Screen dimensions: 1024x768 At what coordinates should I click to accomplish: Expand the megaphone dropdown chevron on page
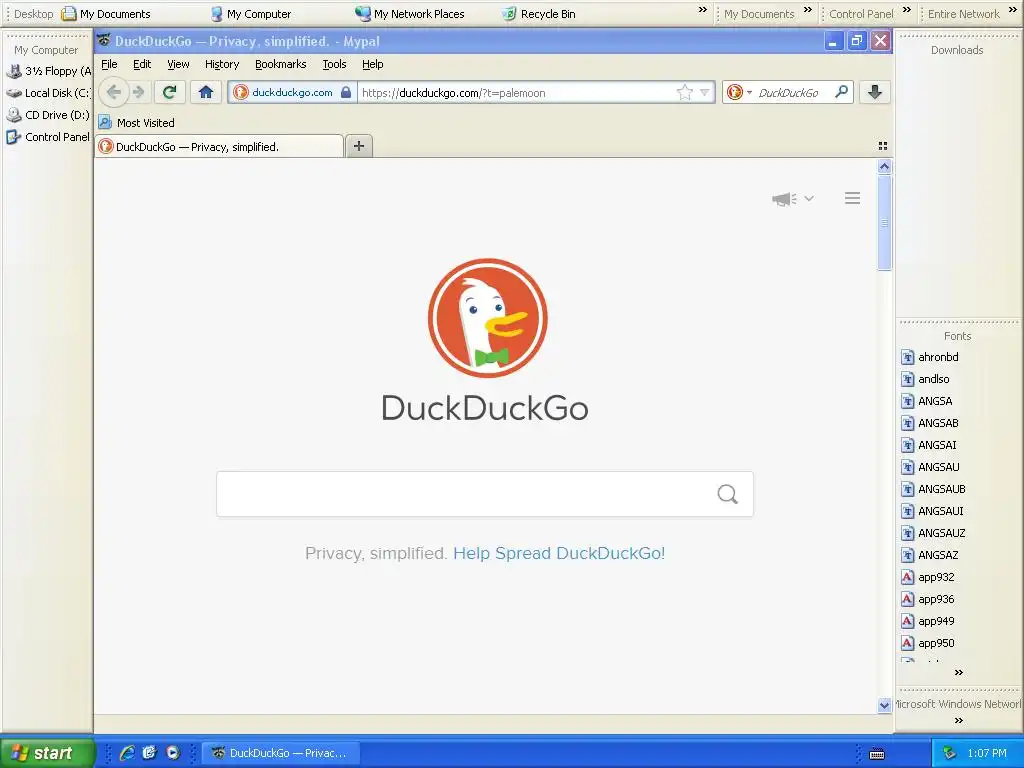(x=808, y=199)
